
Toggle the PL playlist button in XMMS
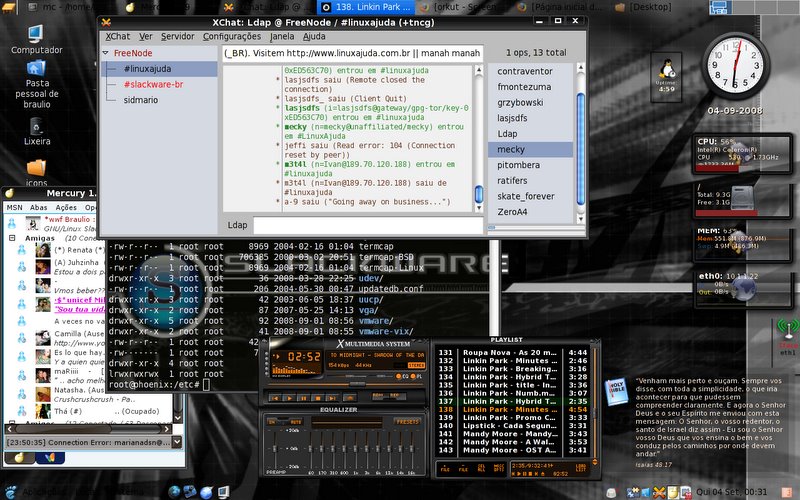pos(413,376)
